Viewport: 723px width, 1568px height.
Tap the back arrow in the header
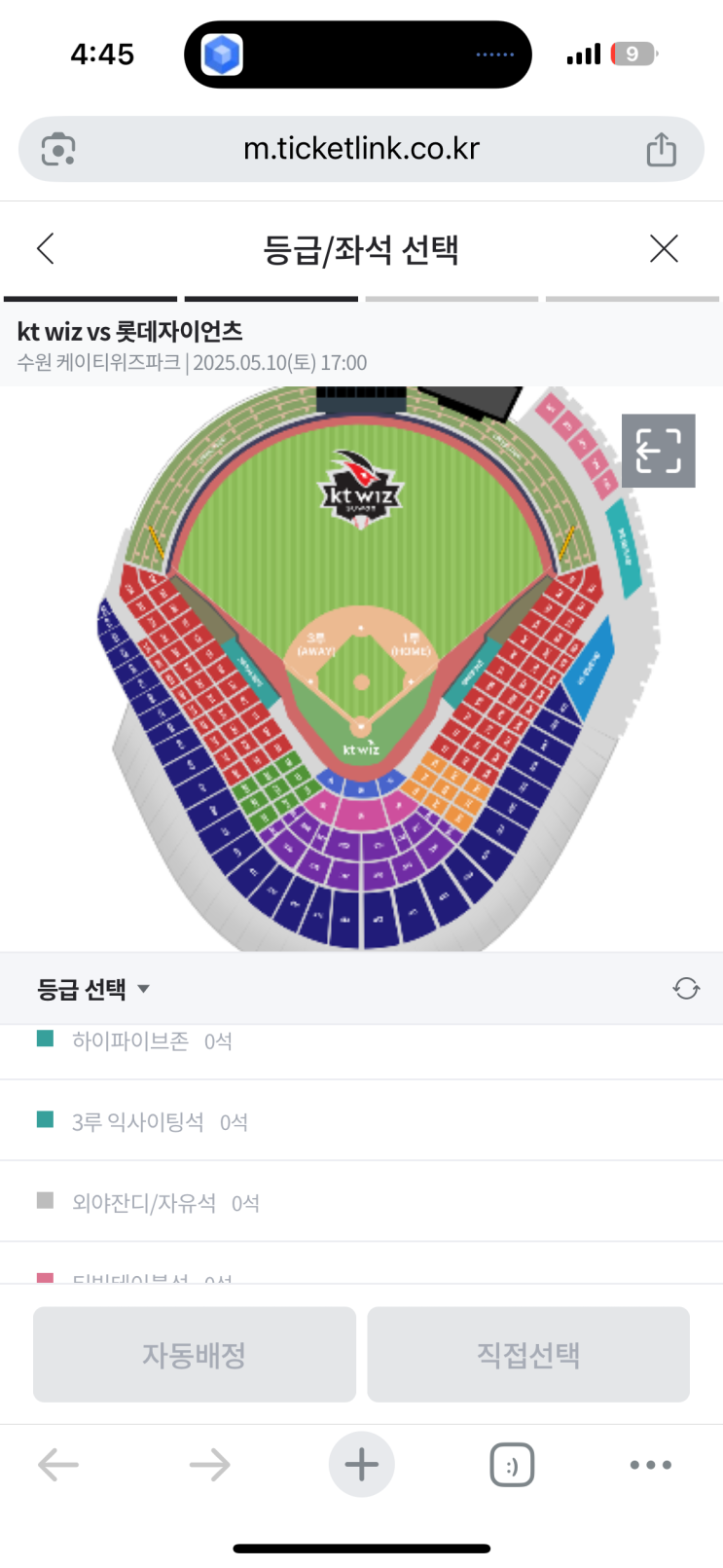(46, 249)
